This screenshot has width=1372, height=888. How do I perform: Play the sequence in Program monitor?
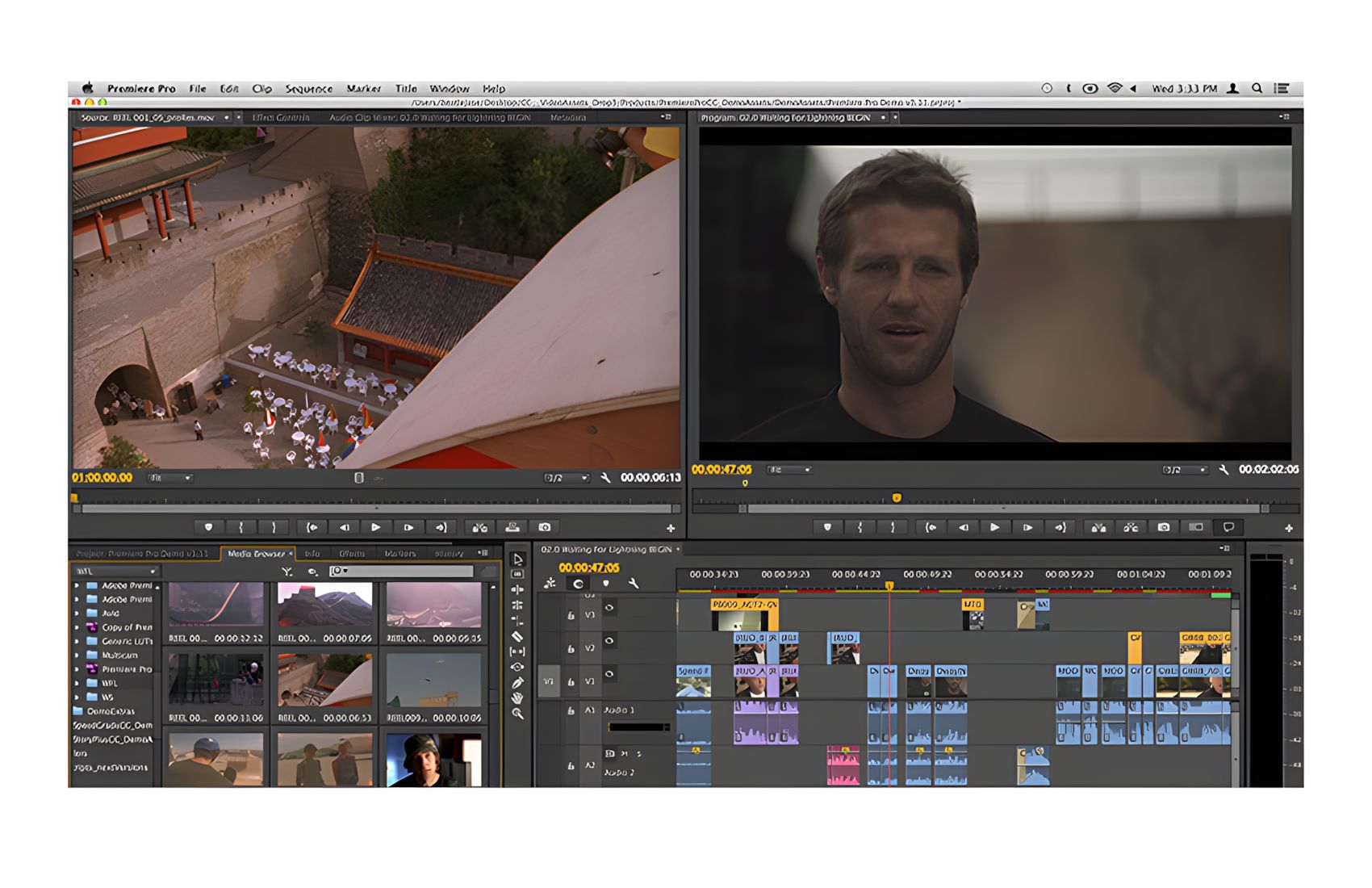(x=994, y=527)
